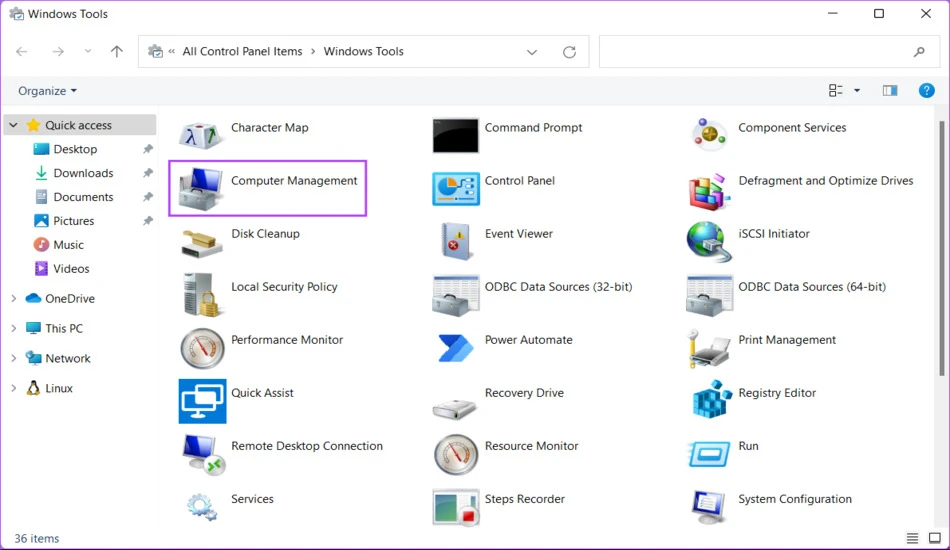Select the iSCSI Initiator globe icon
This screenshot has width=950, height=550.
pyautogui.click(x=707, y=241)
